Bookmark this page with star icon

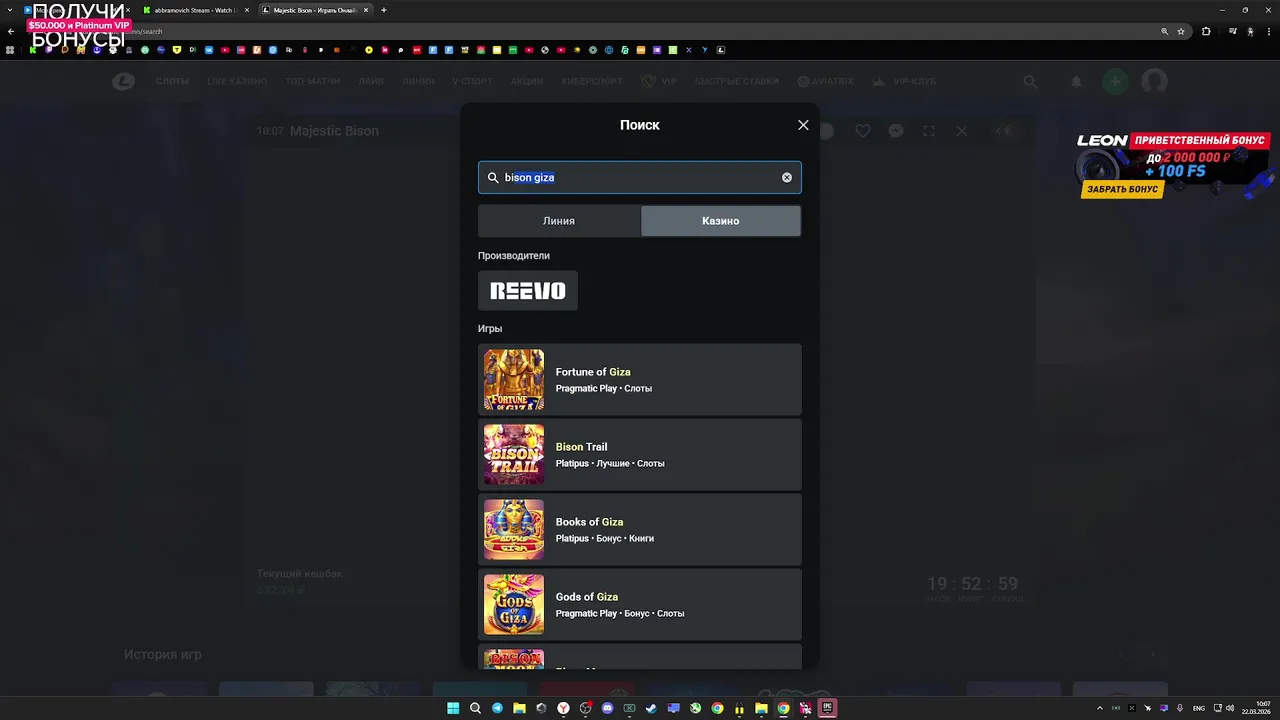coord(1181,31)
